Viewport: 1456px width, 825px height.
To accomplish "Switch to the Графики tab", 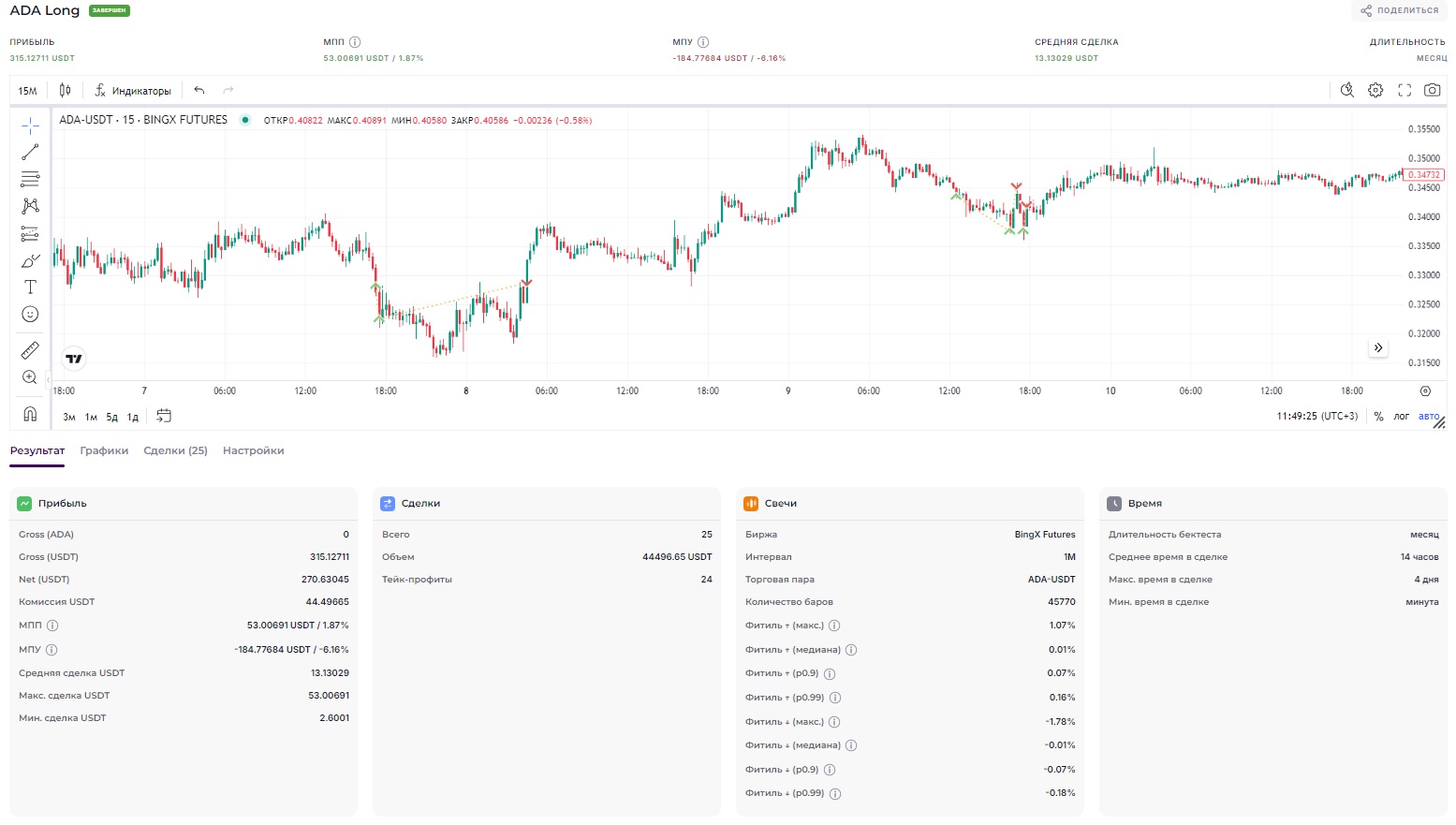I will [x=104, y=450].
